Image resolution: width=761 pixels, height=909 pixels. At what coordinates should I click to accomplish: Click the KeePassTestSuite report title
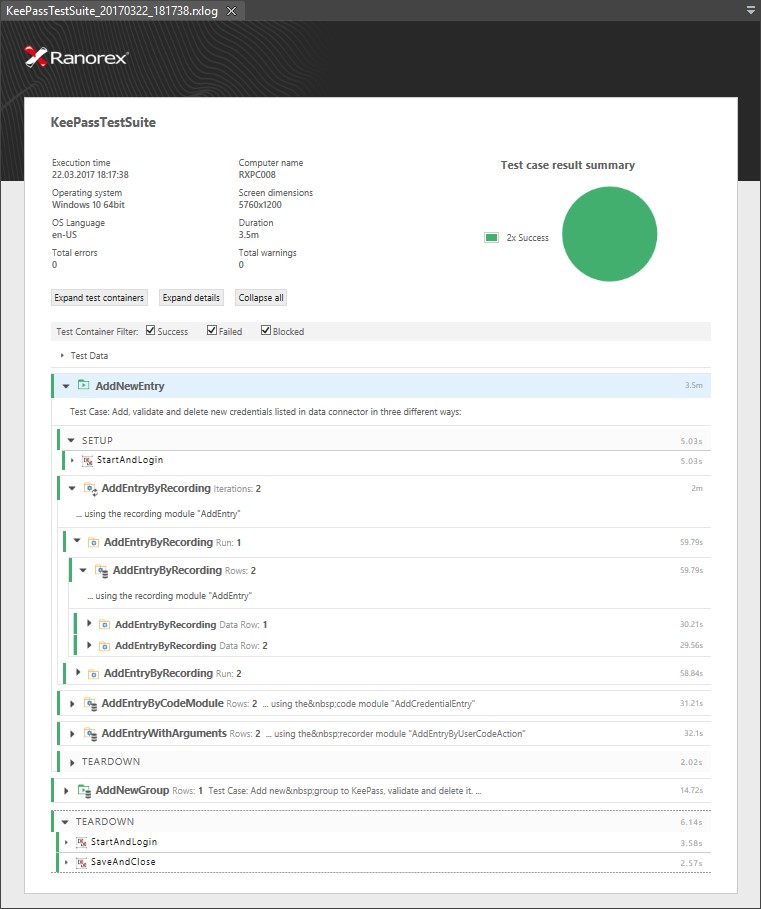(103, 122)
